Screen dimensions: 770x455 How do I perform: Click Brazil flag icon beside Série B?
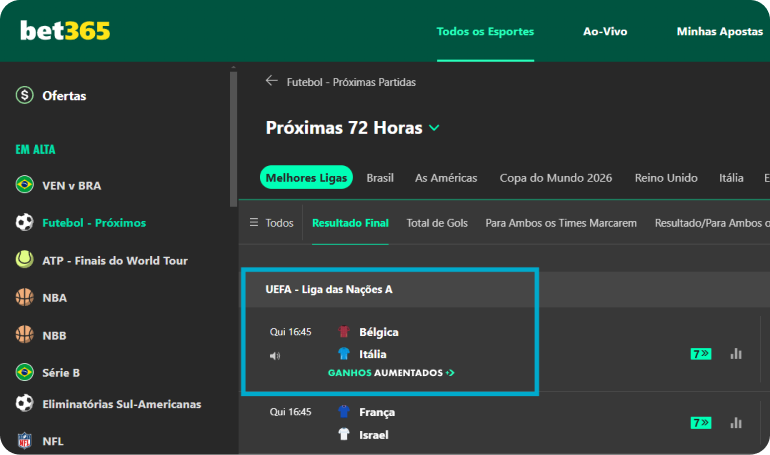[25, 372]
